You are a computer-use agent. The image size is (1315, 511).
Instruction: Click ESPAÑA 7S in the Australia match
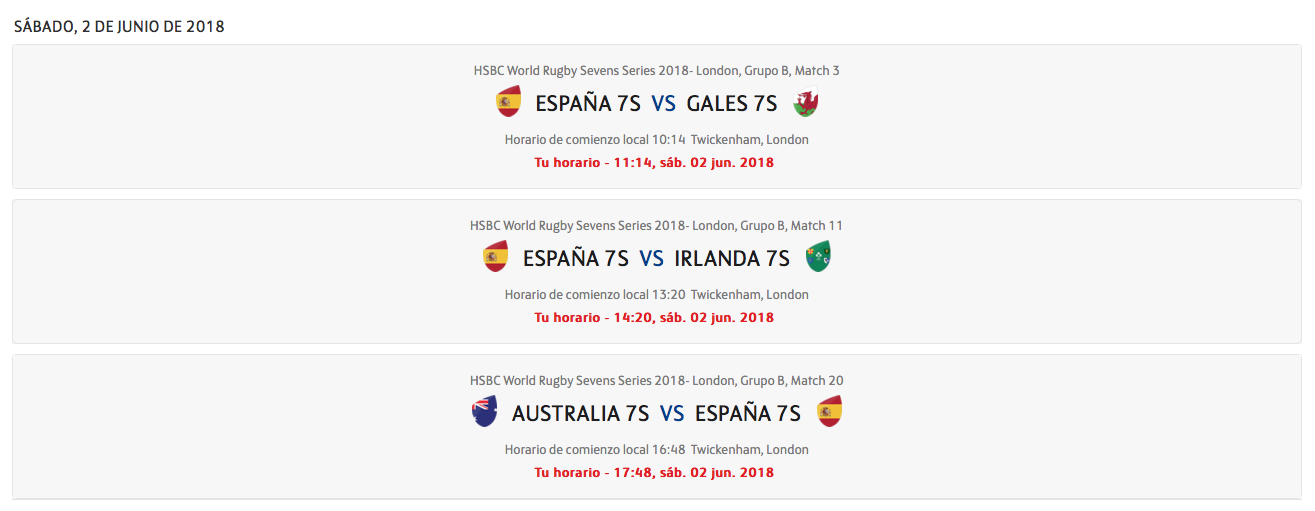click(748, 413)
